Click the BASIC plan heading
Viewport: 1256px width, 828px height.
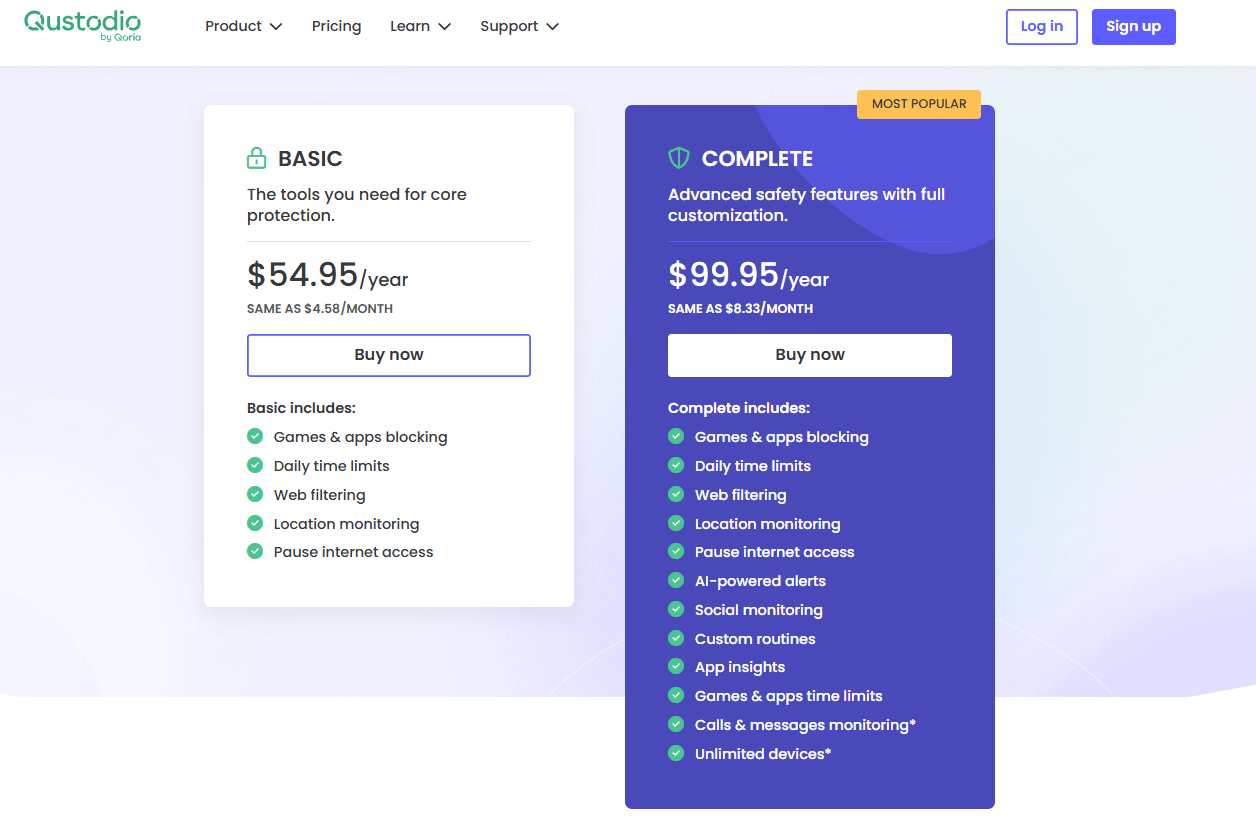pos(310,158)
